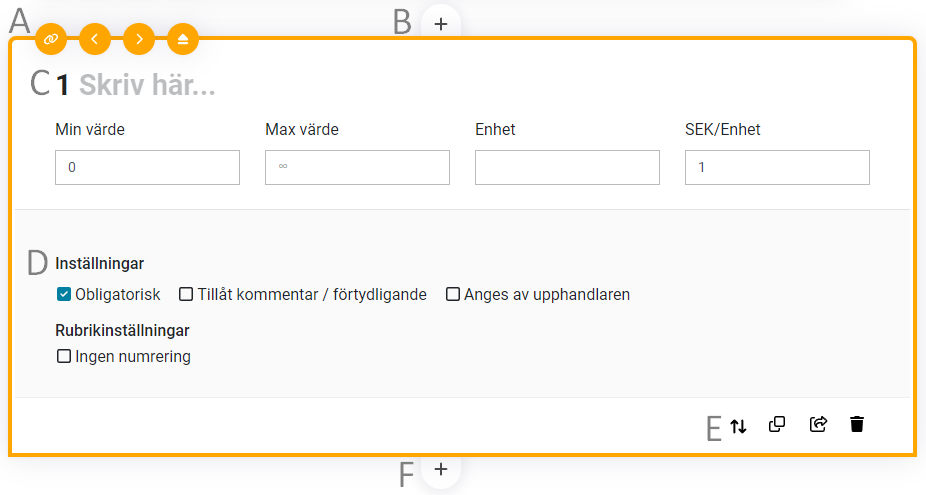Click the orange right chevron button
Screen dimensions: 926x495
(139, 39)
